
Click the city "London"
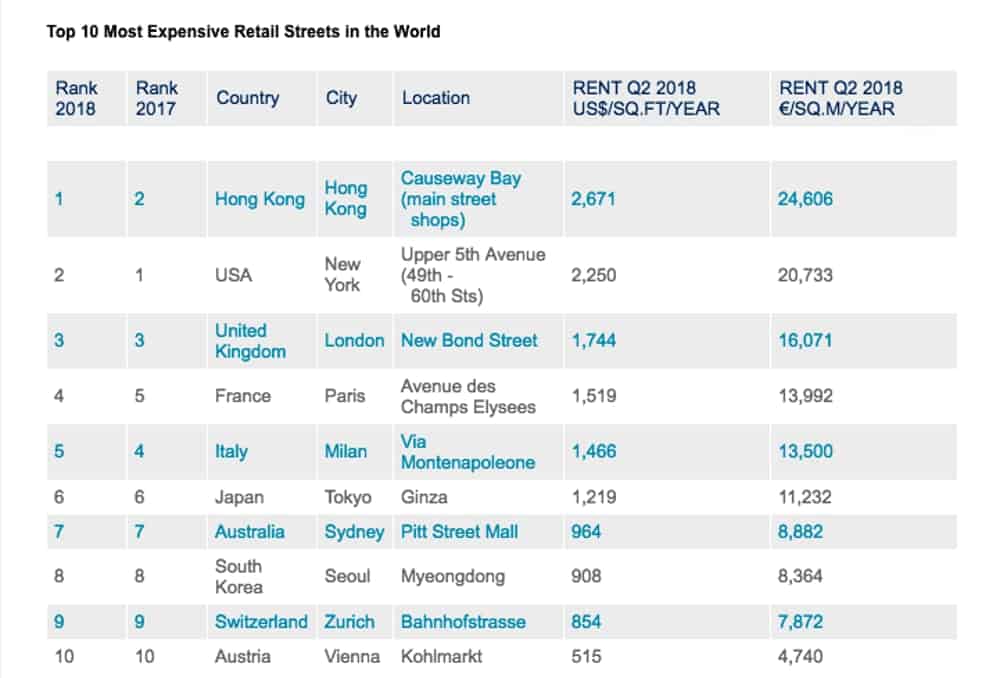coord(354,341)
